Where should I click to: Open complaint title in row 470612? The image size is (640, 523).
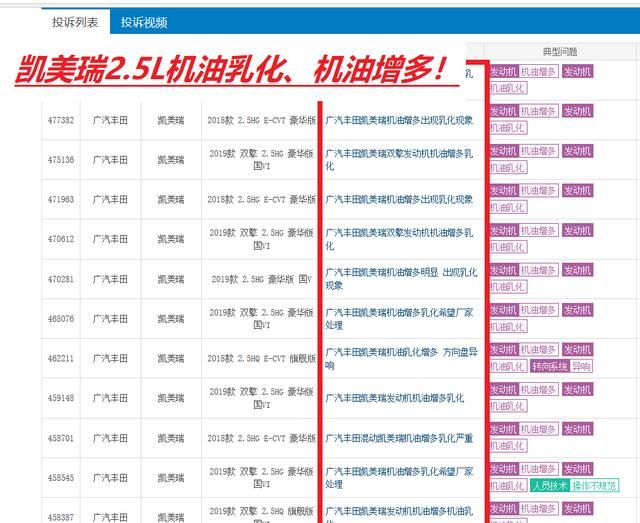(x=399, y=239)
